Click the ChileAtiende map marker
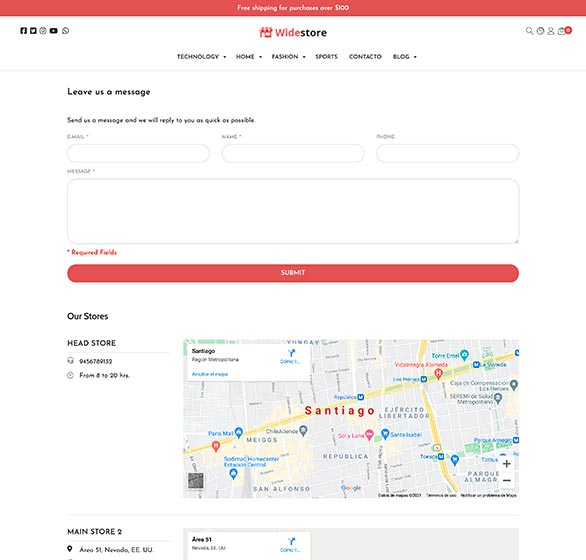Screen dimensions: 586x560 click(x=303, y=431)
